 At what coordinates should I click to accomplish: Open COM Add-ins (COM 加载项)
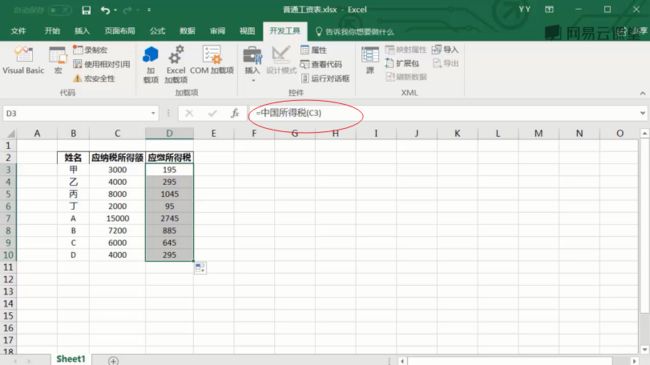212,61
